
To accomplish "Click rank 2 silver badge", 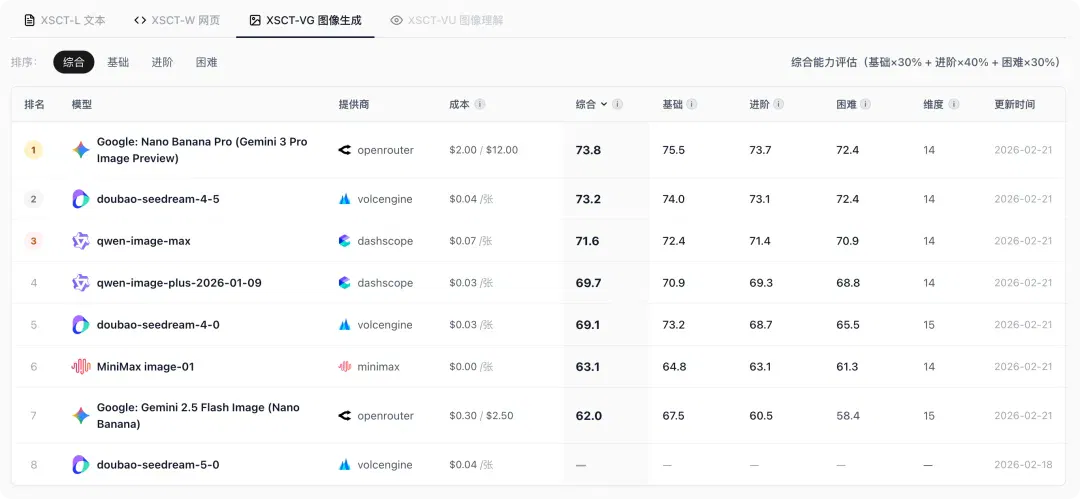I will [x=34, y=199].
